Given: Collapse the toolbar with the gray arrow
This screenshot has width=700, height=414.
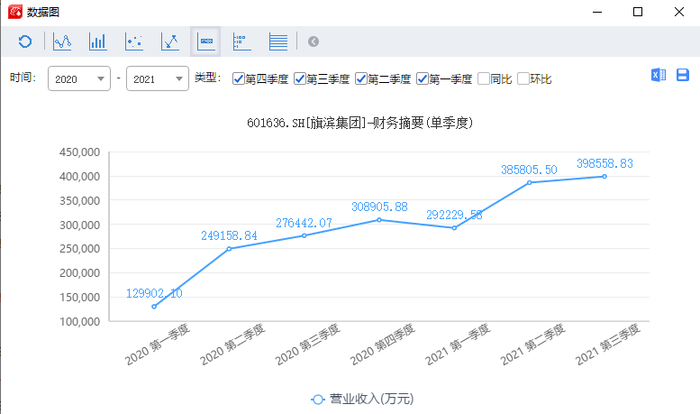Looking at the screenshot, I should click(313, 42).
